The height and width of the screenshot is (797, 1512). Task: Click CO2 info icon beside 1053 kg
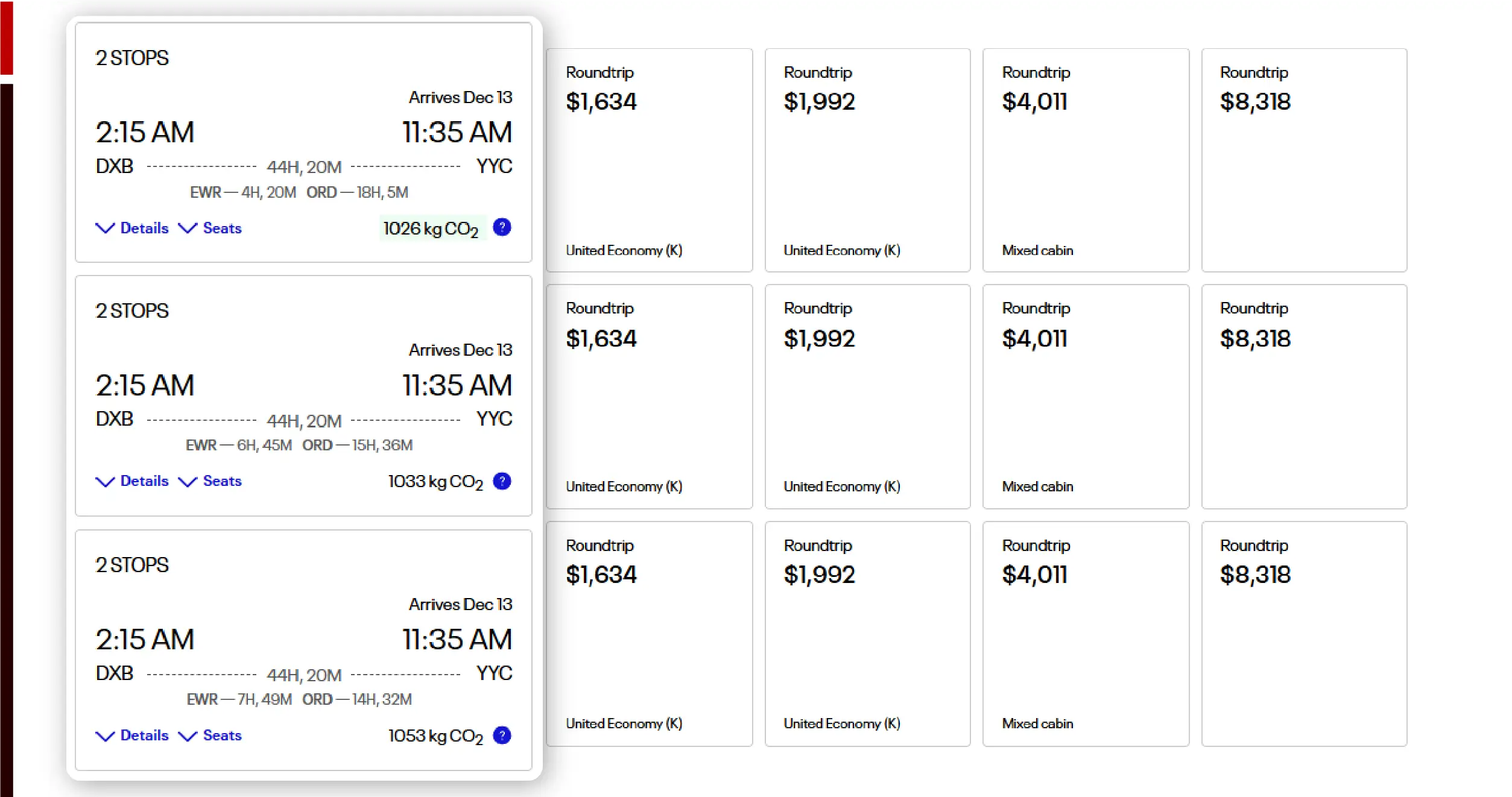tap(502, 736)
